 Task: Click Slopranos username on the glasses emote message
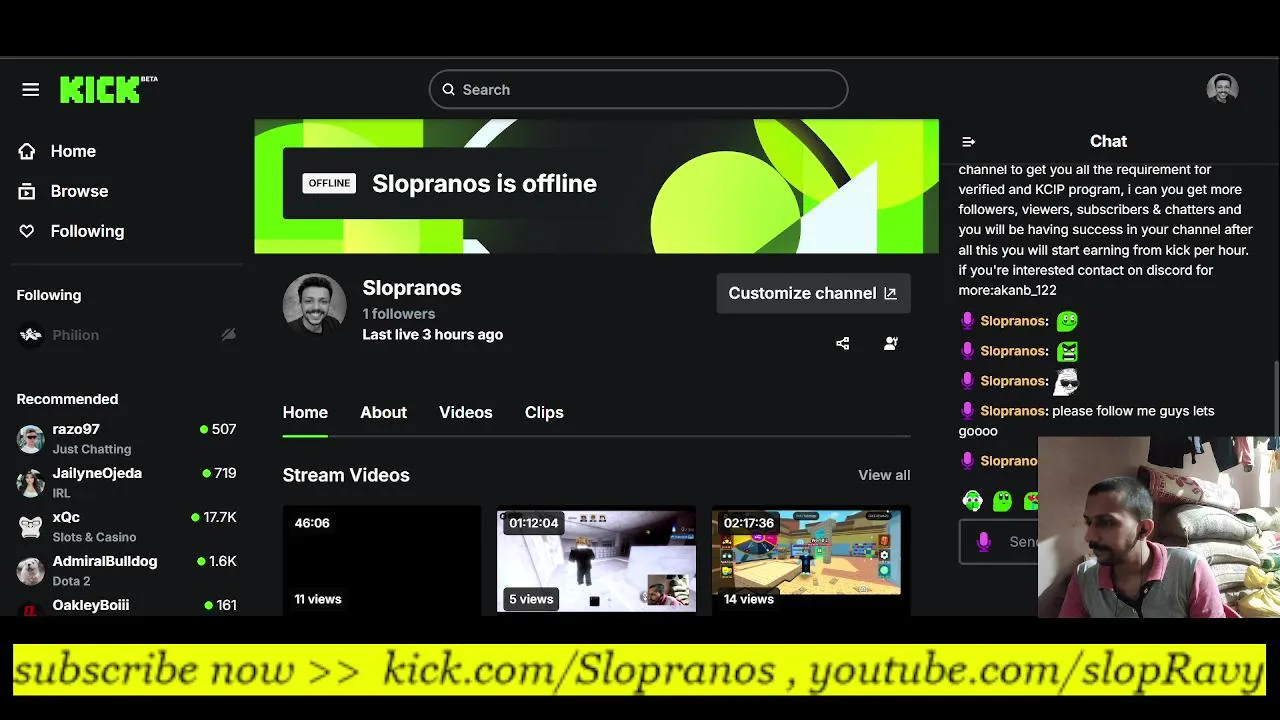tap(1013, 381)
